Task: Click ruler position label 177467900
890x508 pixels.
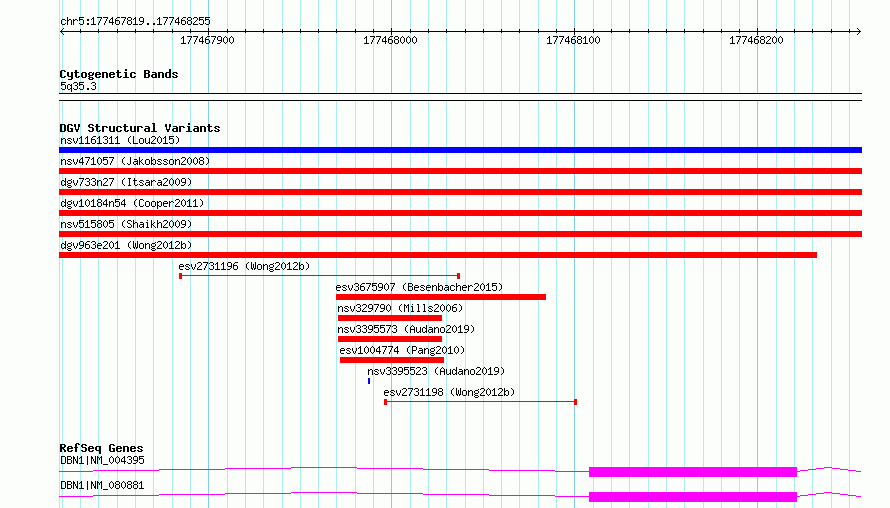Action: pyautogui.click(x=207, y=40)
